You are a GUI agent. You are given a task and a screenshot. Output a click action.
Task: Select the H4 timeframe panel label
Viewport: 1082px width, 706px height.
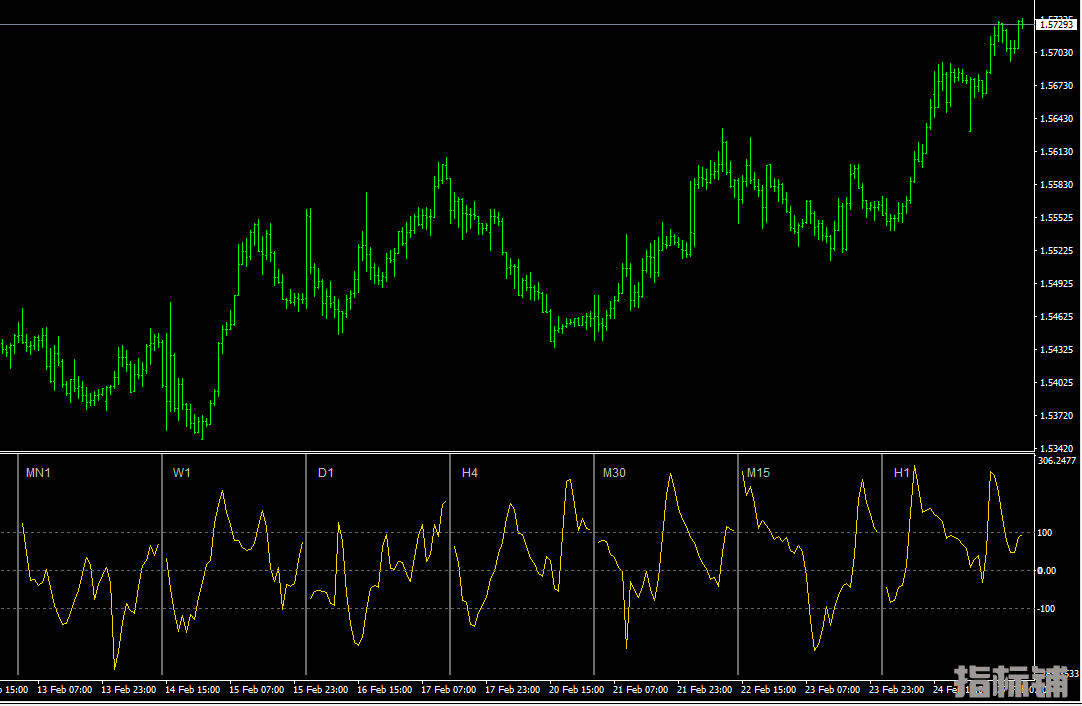coord(469,472)
